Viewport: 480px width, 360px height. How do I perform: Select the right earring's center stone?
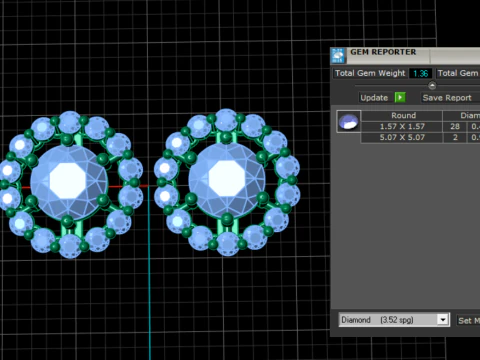pos(227,180)
